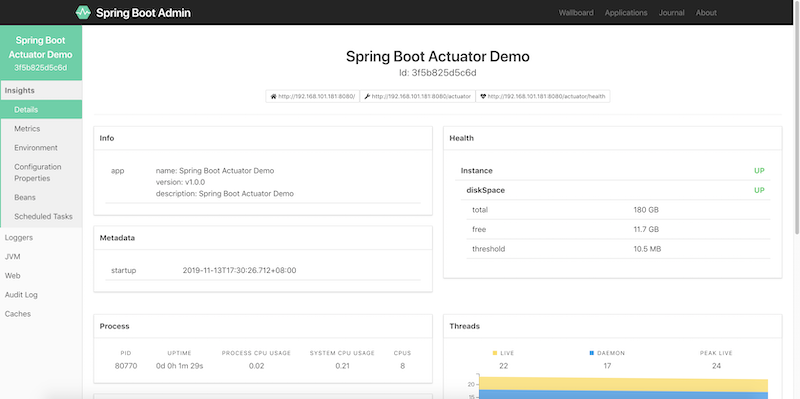Screen dimensions: 800x399
Task: Click the blue DAEMON threads legend square
Action: [592, 353]
